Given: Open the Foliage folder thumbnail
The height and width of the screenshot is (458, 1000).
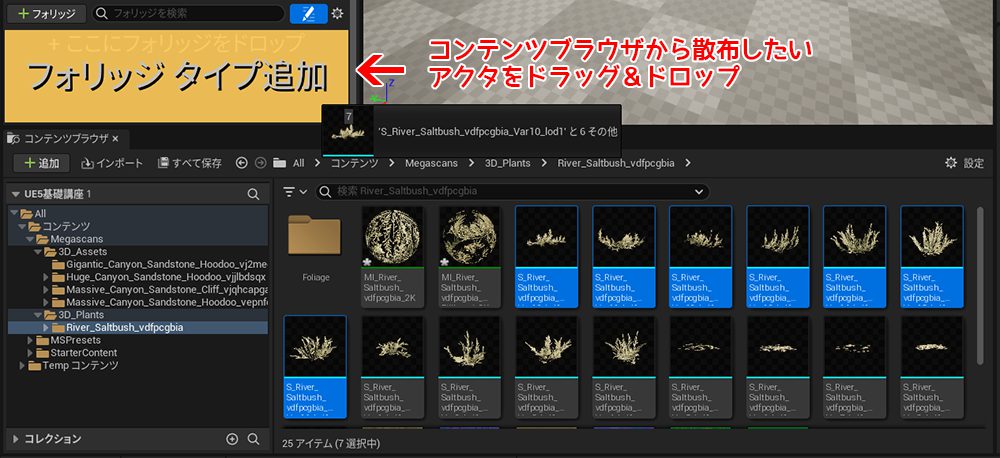Looking at the screenshot, I should click(315, 242).
